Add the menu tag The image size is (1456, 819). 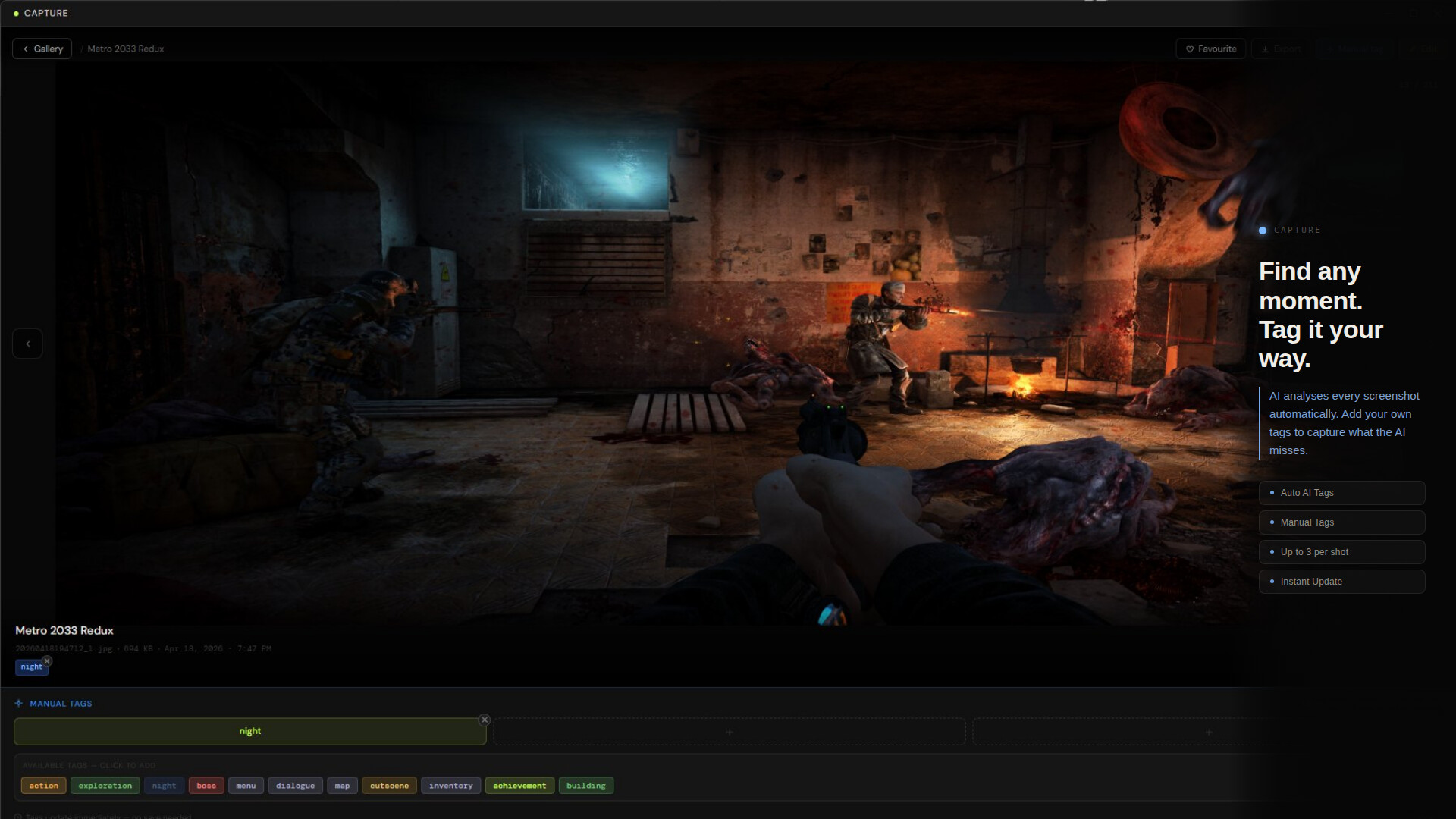[x=246, y=786]
